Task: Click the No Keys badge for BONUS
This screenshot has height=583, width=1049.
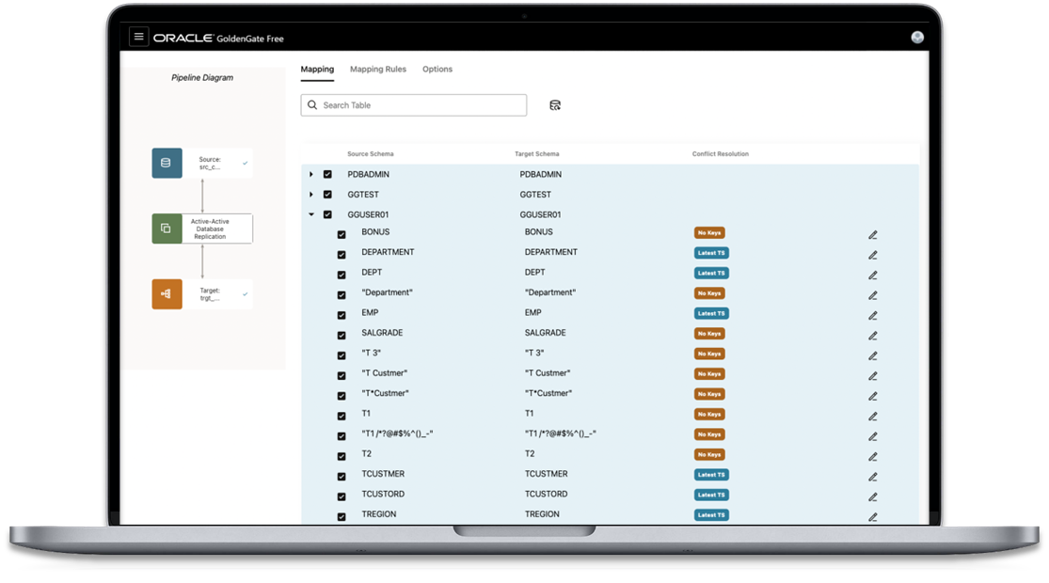Action: [709, 233]
